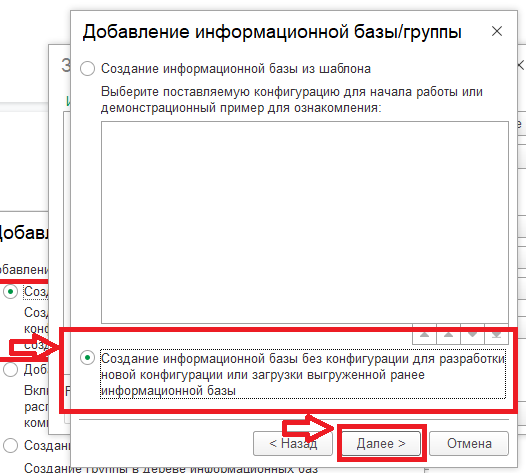Image resolution: width=526 pixels, height=473 pixels.
Task: Click the scroll-up-one-step arrow icon under the list
Action: coord(449,334)
